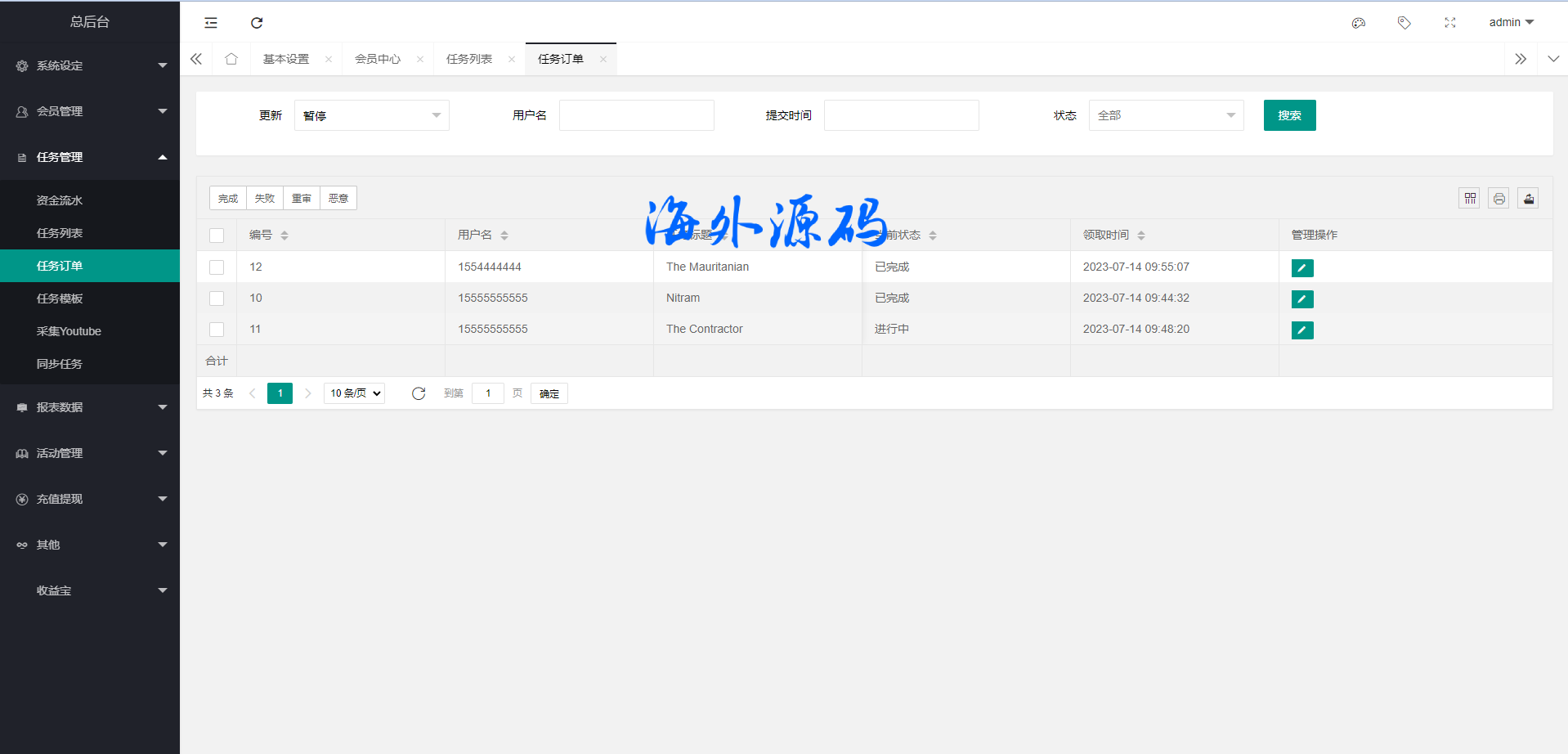Edit order 12 with pencil icon

(1302, 267)
